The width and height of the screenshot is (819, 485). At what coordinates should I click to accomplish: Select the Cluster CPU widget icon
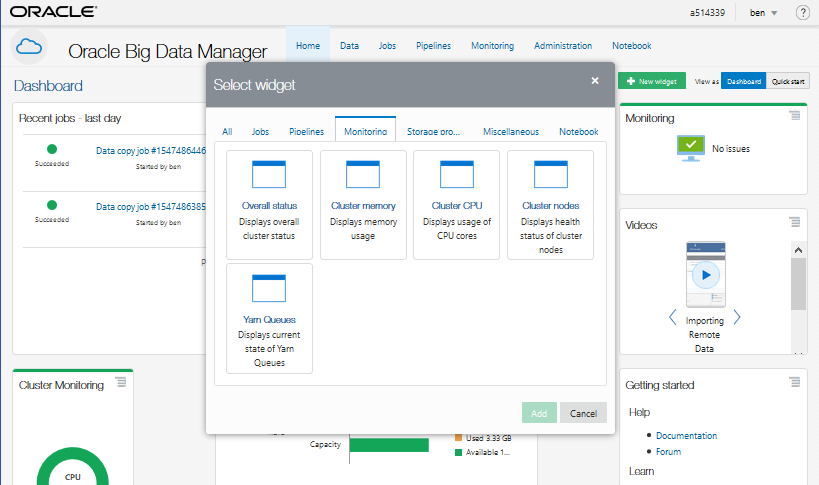457,174
